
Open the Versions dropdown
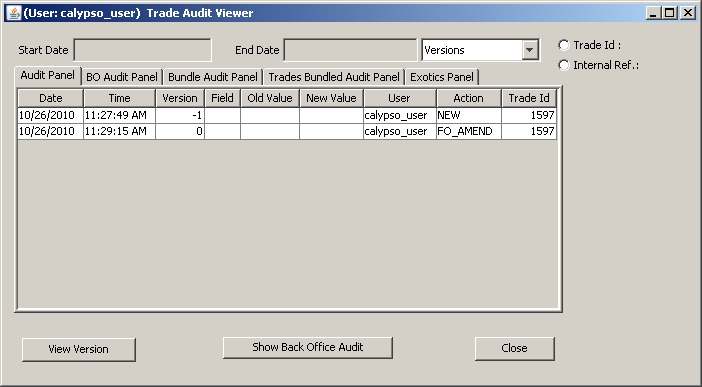[x=530, y=50]
